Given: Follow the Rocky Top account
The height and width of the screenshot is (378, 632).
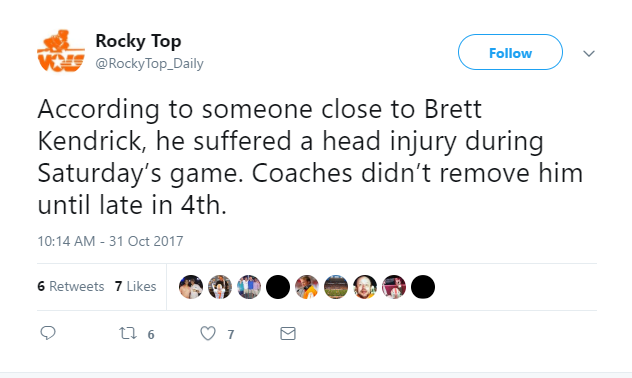Looking at the screenshot, I should [510, 52].
